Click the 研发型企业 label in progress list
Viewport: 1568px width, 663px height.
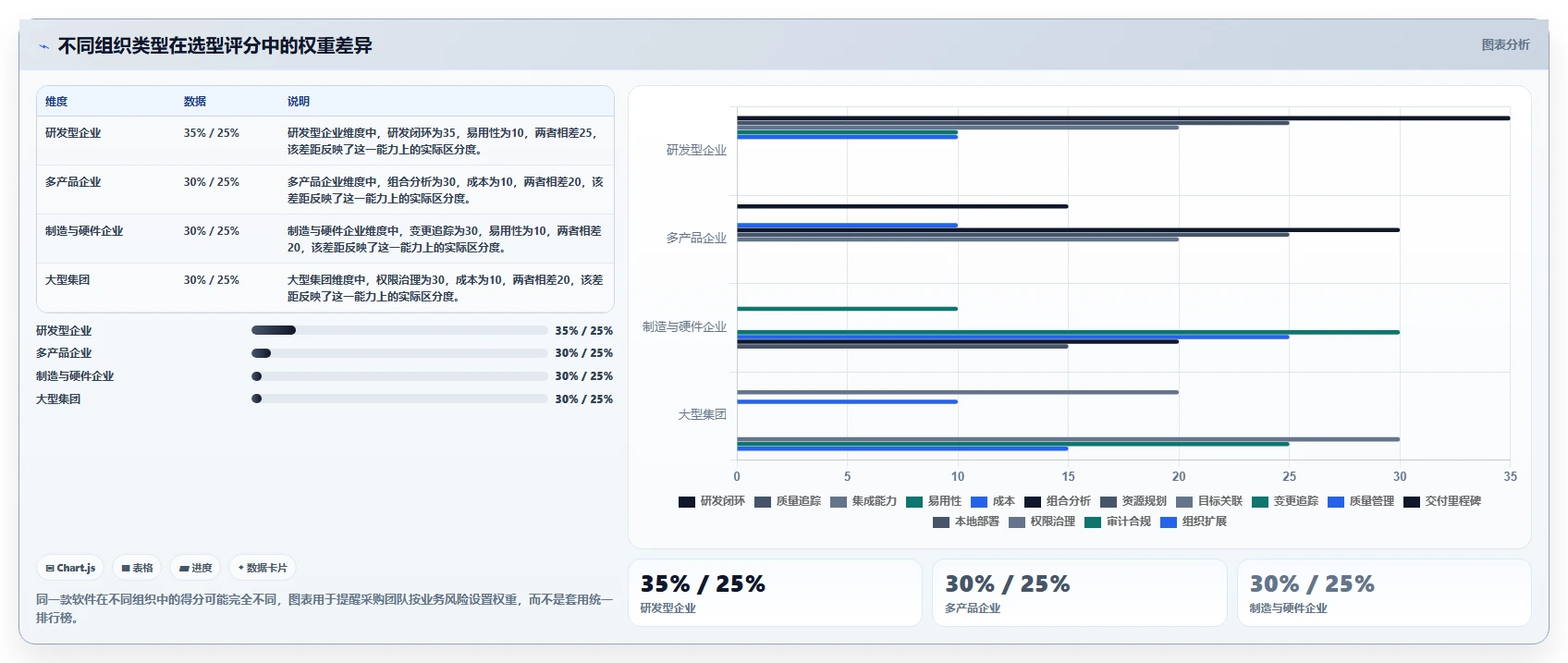pyautogui.click(x=64, y=331)
